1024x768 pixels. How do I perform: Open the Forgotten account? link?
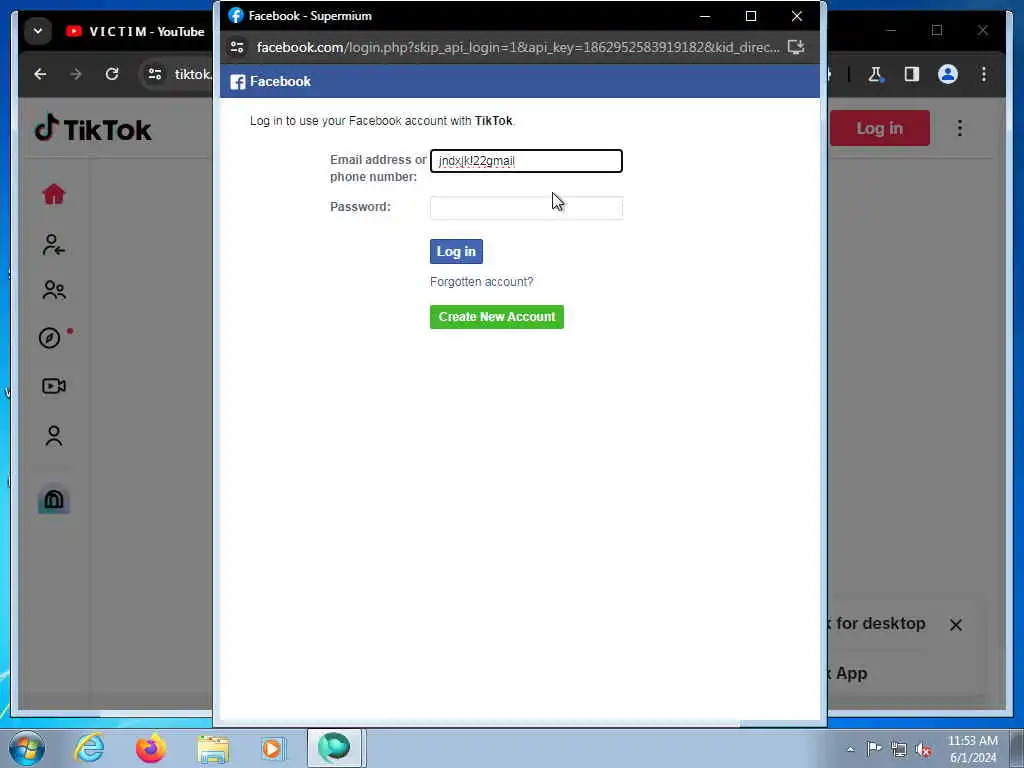point(481,282)
